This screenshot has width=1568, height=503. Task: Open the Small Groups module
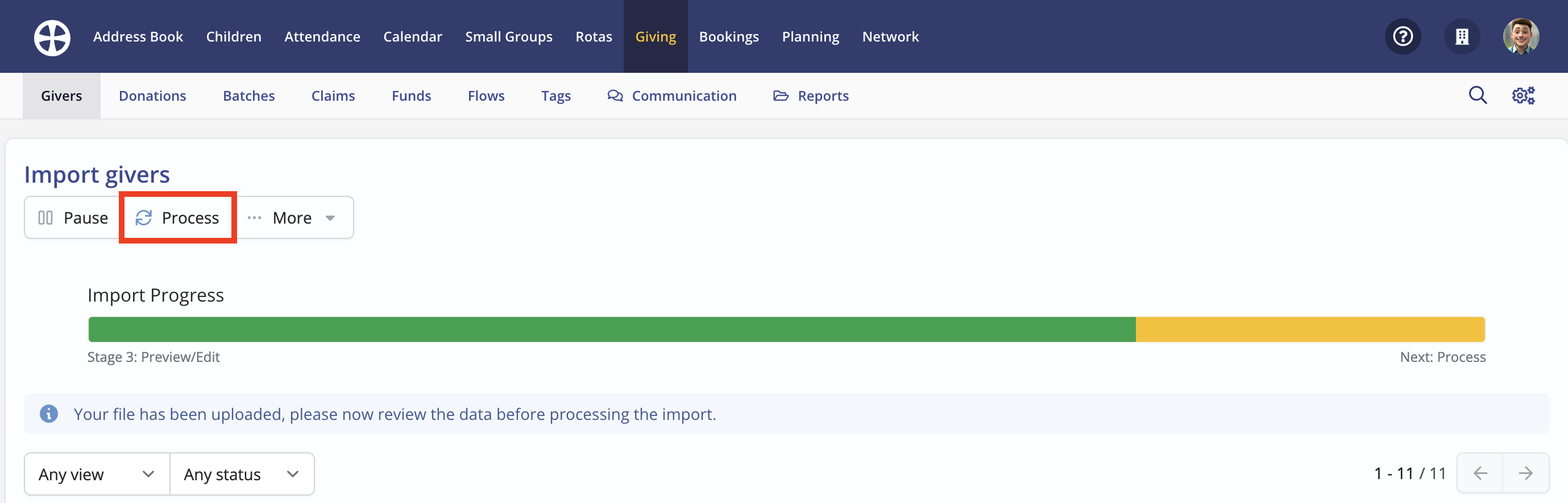tap(509, 36)
